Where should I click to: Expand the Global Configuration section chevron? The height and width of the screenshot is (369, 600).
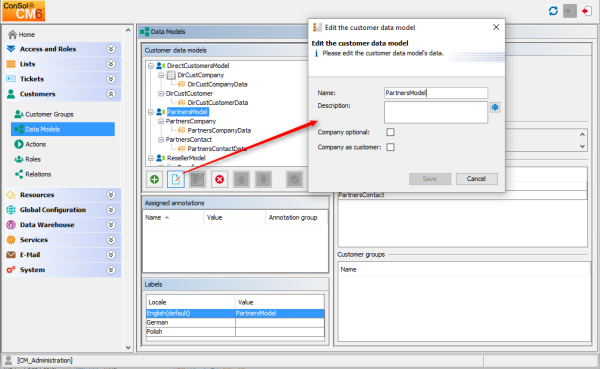click(111, 210)
